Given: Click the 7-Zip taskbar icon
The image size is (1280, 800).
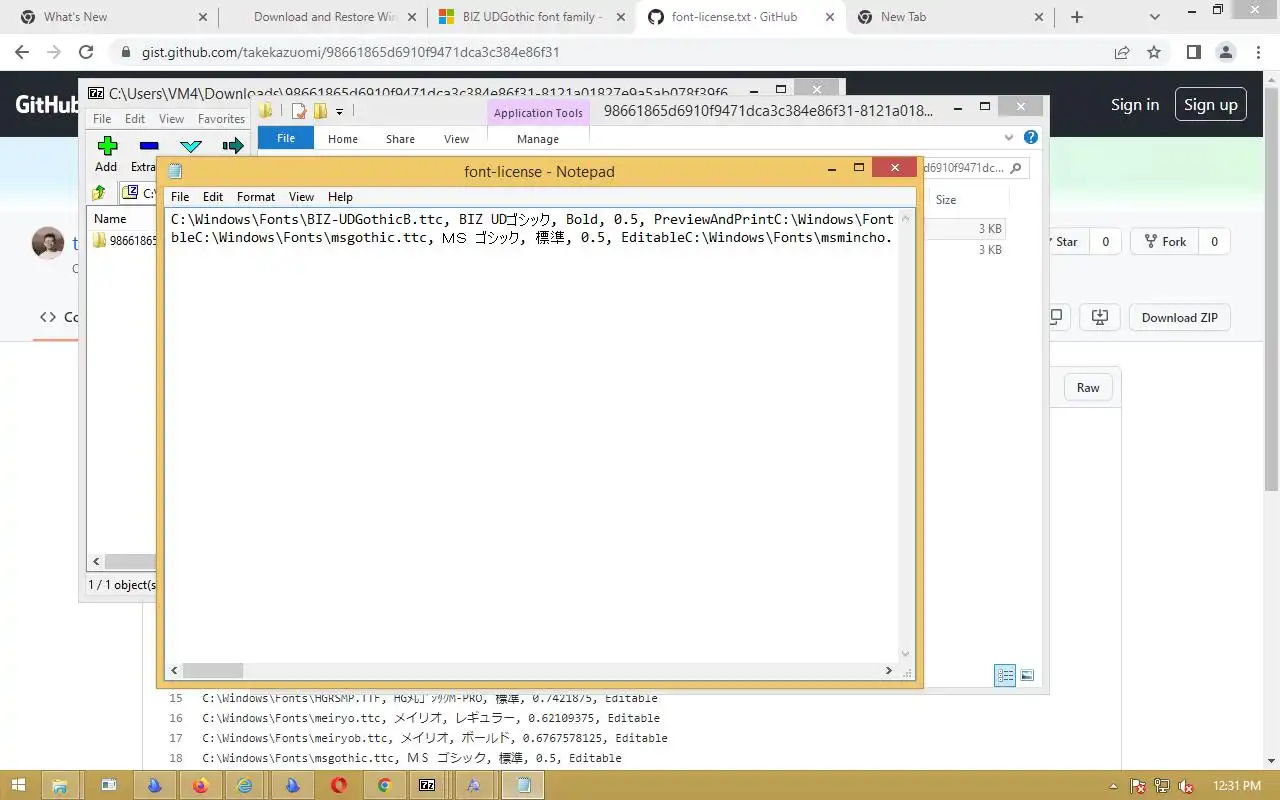Looking at the screenshot, I should point(427,785).
